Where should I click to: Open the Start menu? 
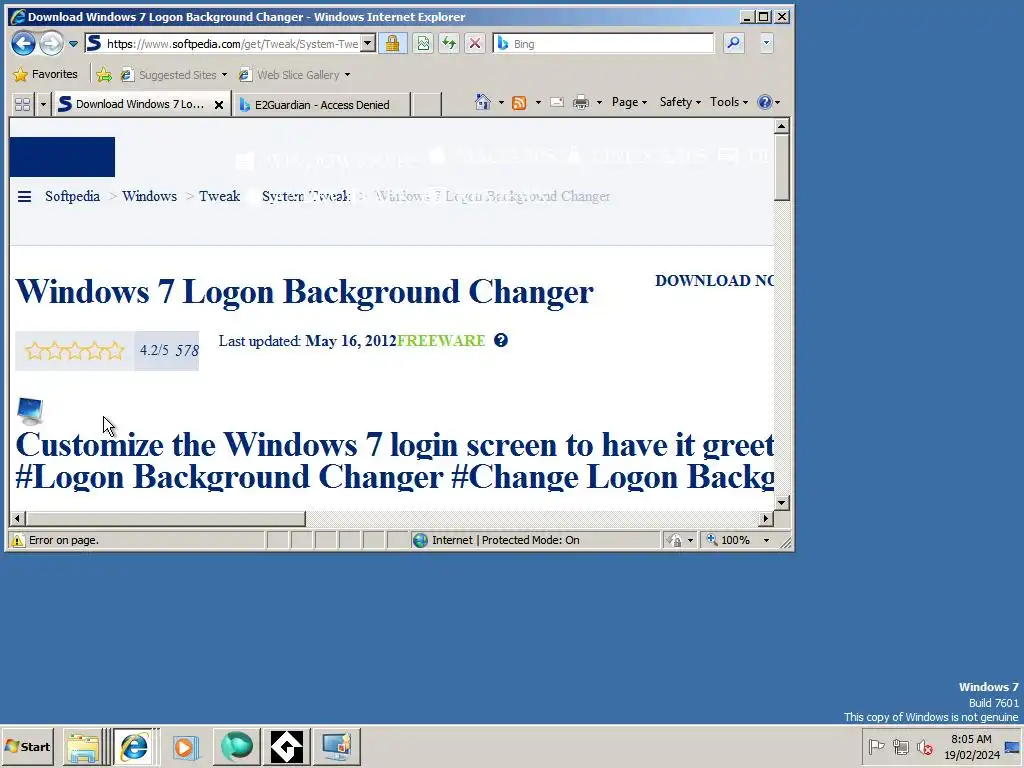pyautogui.click(x=27, y=746)
